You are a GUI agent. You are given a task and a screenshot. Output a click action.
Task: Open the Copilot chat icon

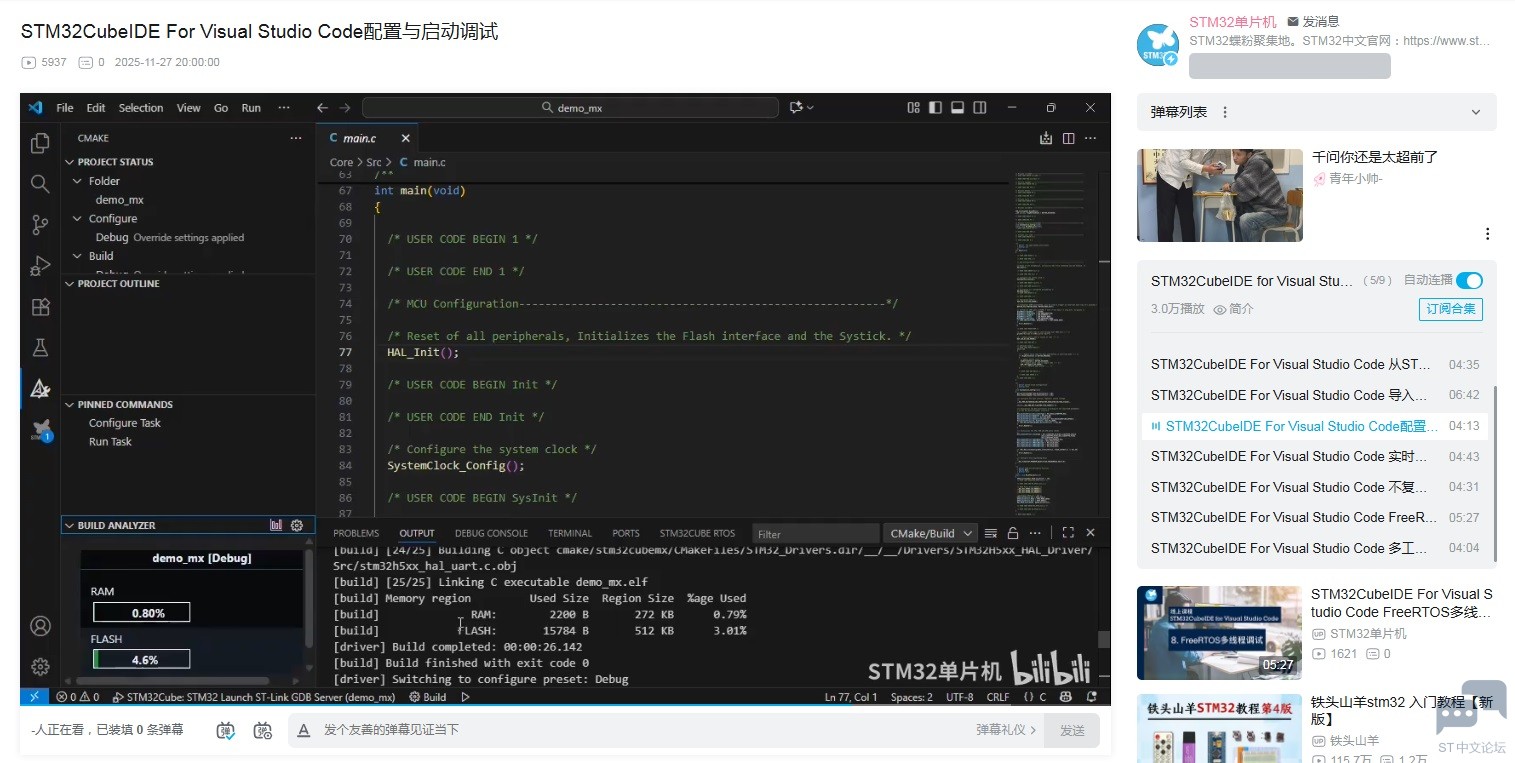(797, 108)
